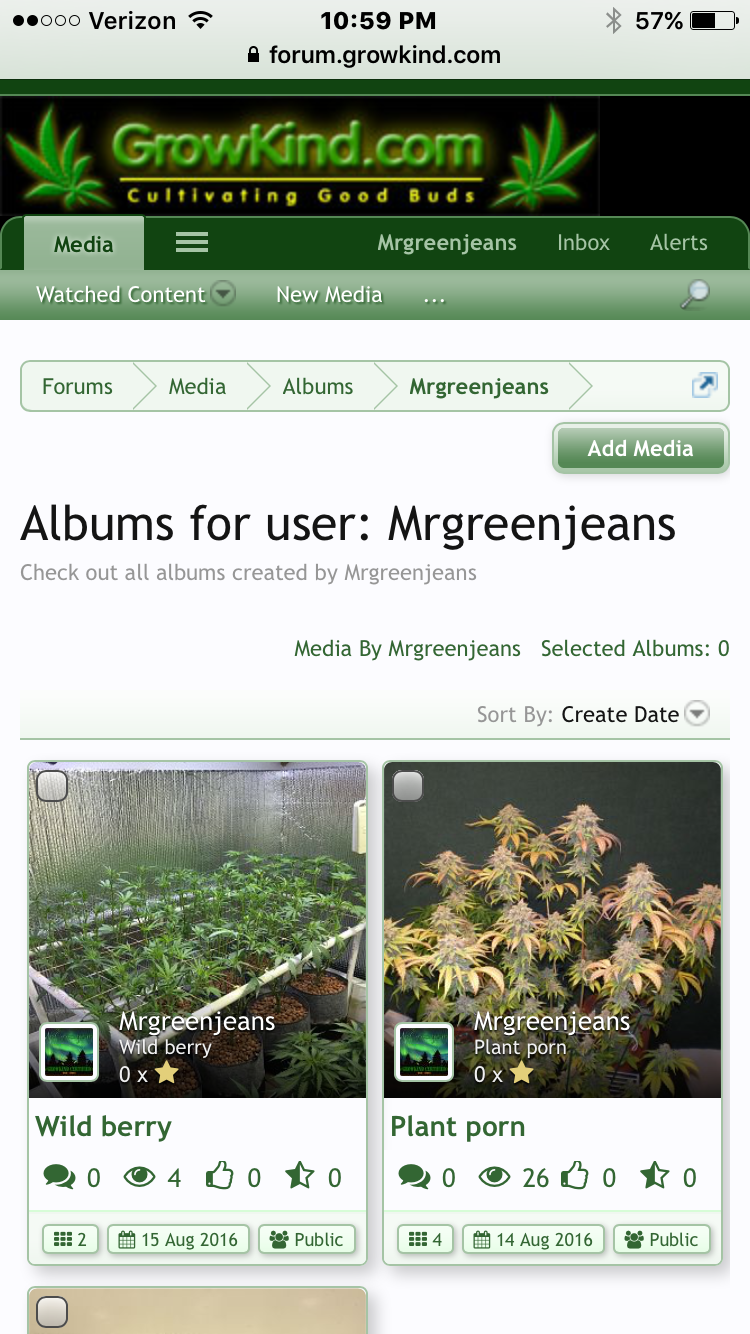Viewport: 750px width, 1334px height.
Task: Tick the Plant porn album checkbox
Action: coord(407,786)
